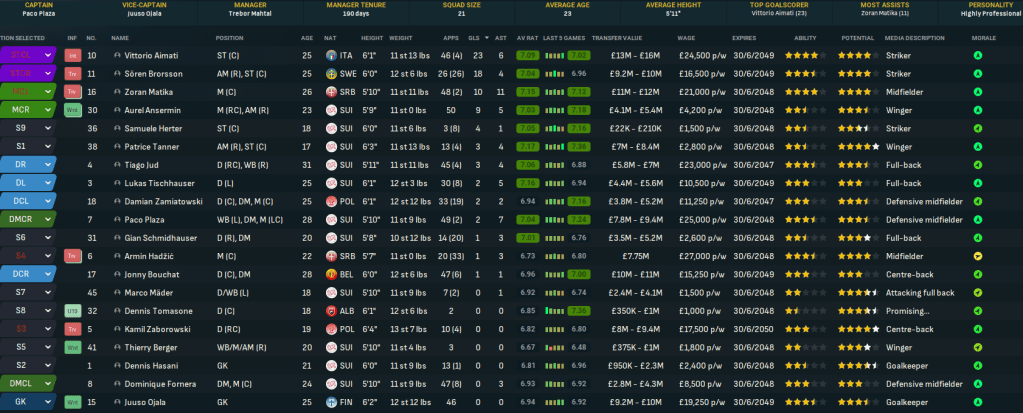Click the Trn status icon for Armin Hadžić
Screen dimensions: 1023x413
tap(72, 256)
